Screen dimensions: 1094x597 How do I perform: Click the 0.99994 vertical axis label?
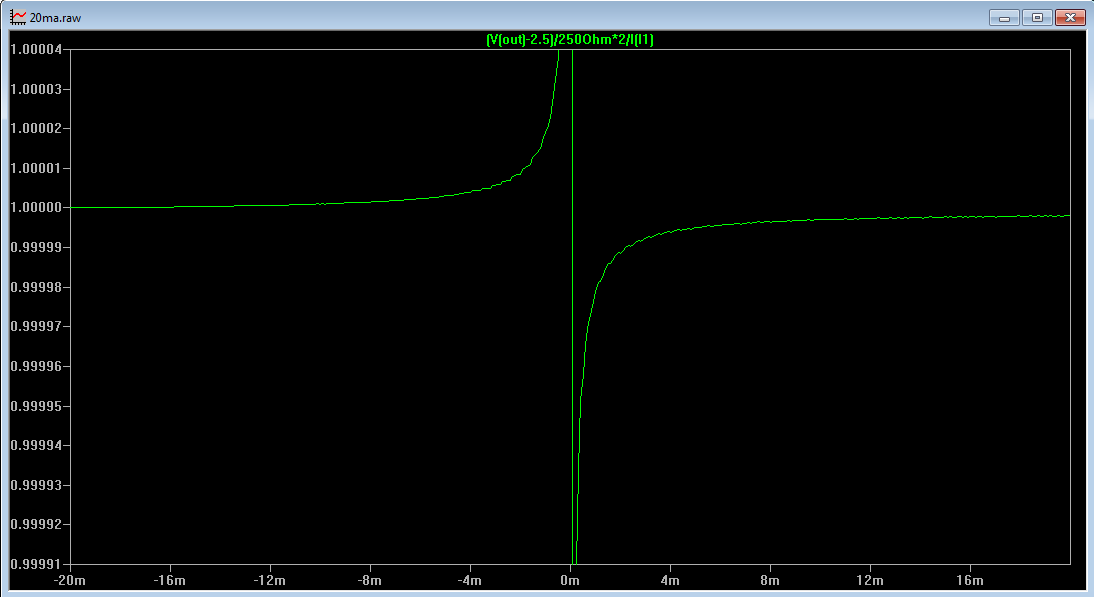tap(36, 445)
